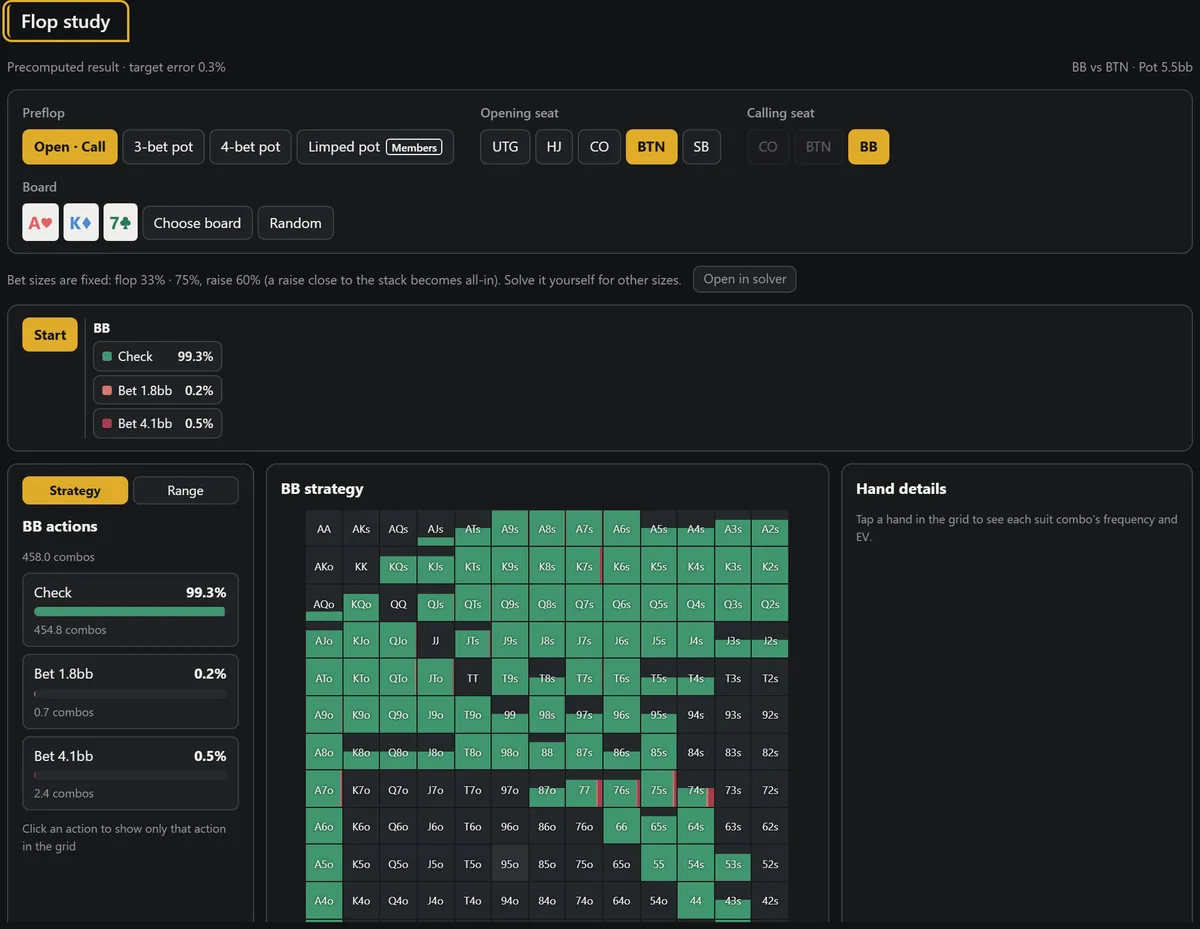
Task: Switch to the Range tab
Action: (185, 490)
